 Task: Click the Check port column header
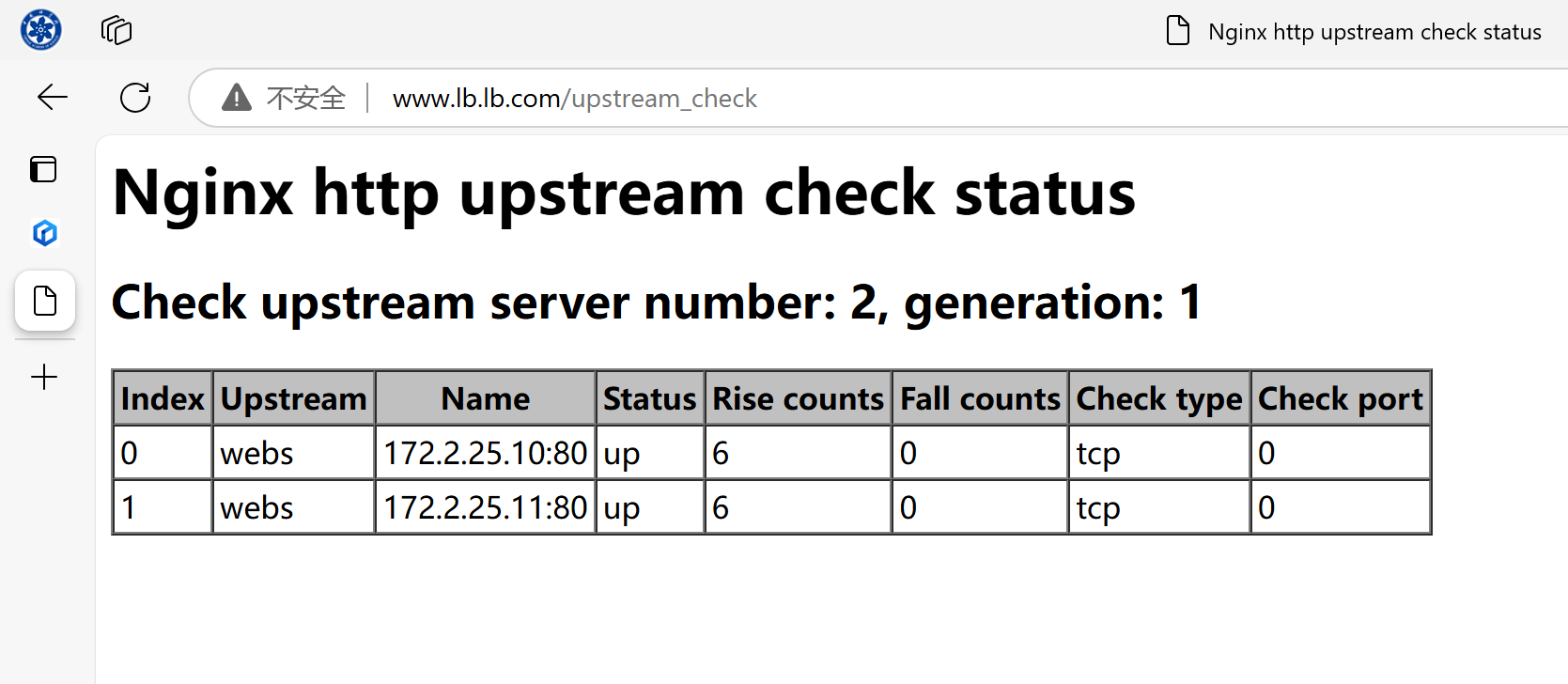coord(1340,398)
